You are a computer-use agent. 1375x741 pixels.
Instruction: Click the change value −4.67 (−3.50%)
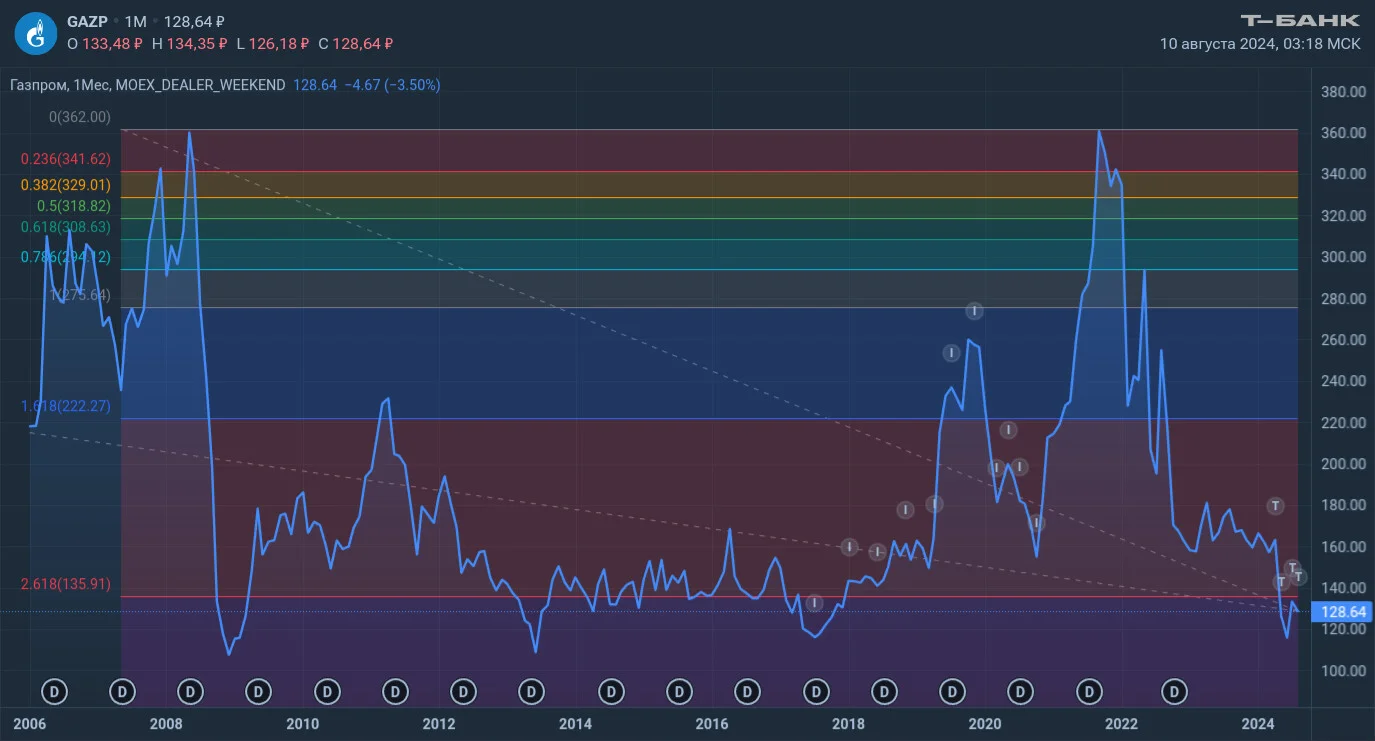coord(392,85)
